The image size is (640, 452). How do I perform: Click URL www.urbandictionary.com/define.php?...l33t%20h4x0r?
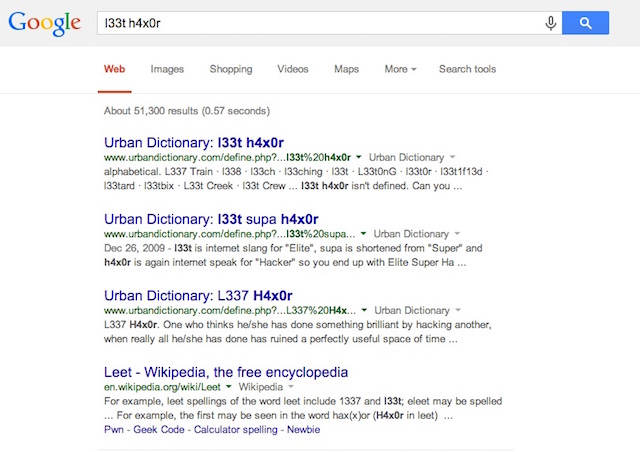click(x=227, y=157)
